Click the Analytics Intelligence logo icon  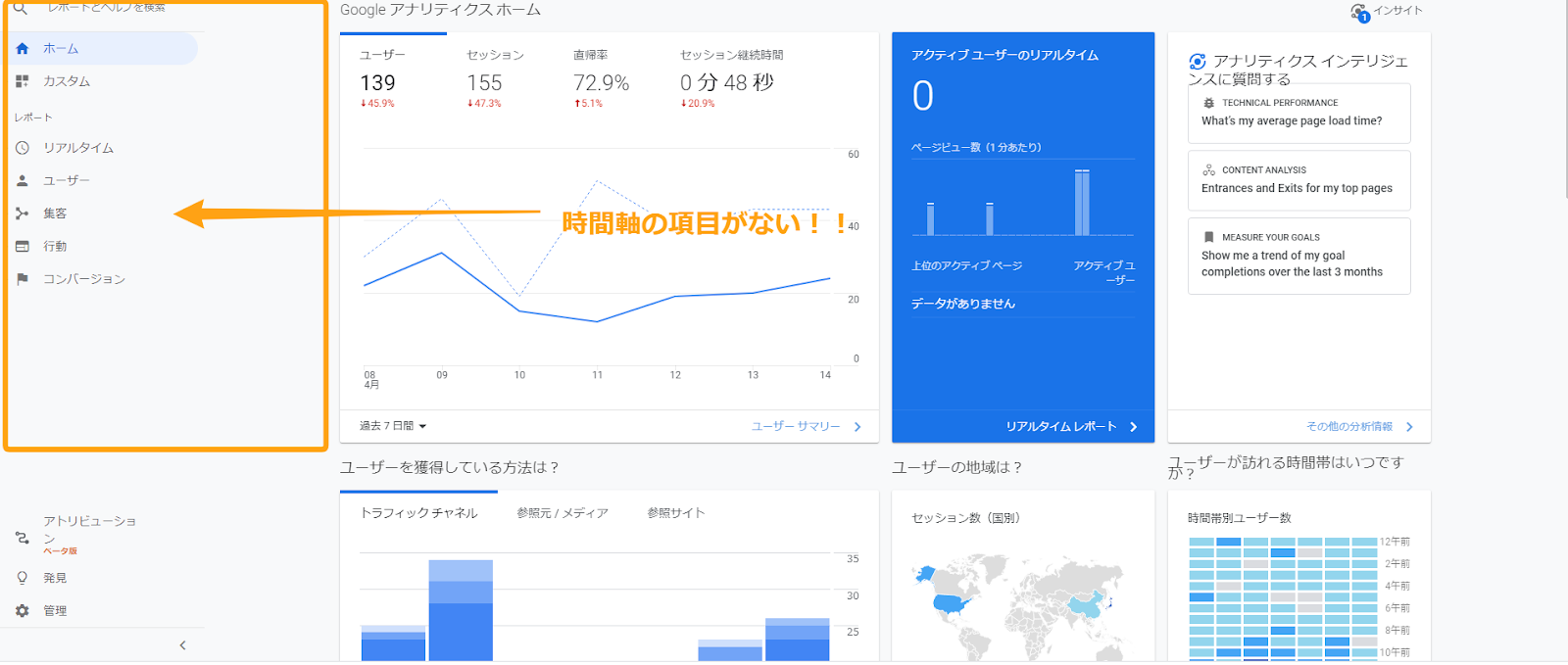click(x=1198, y=62)
